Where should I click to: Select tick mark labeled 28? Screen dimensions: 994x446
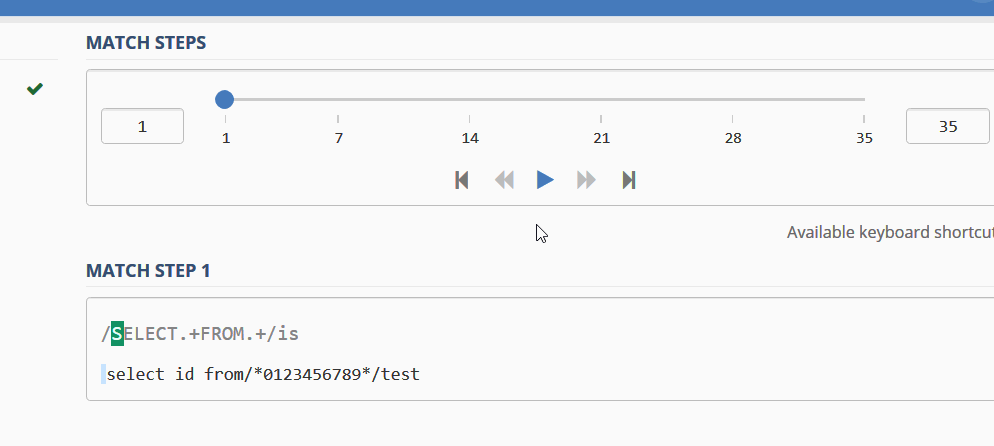point(733,137)
